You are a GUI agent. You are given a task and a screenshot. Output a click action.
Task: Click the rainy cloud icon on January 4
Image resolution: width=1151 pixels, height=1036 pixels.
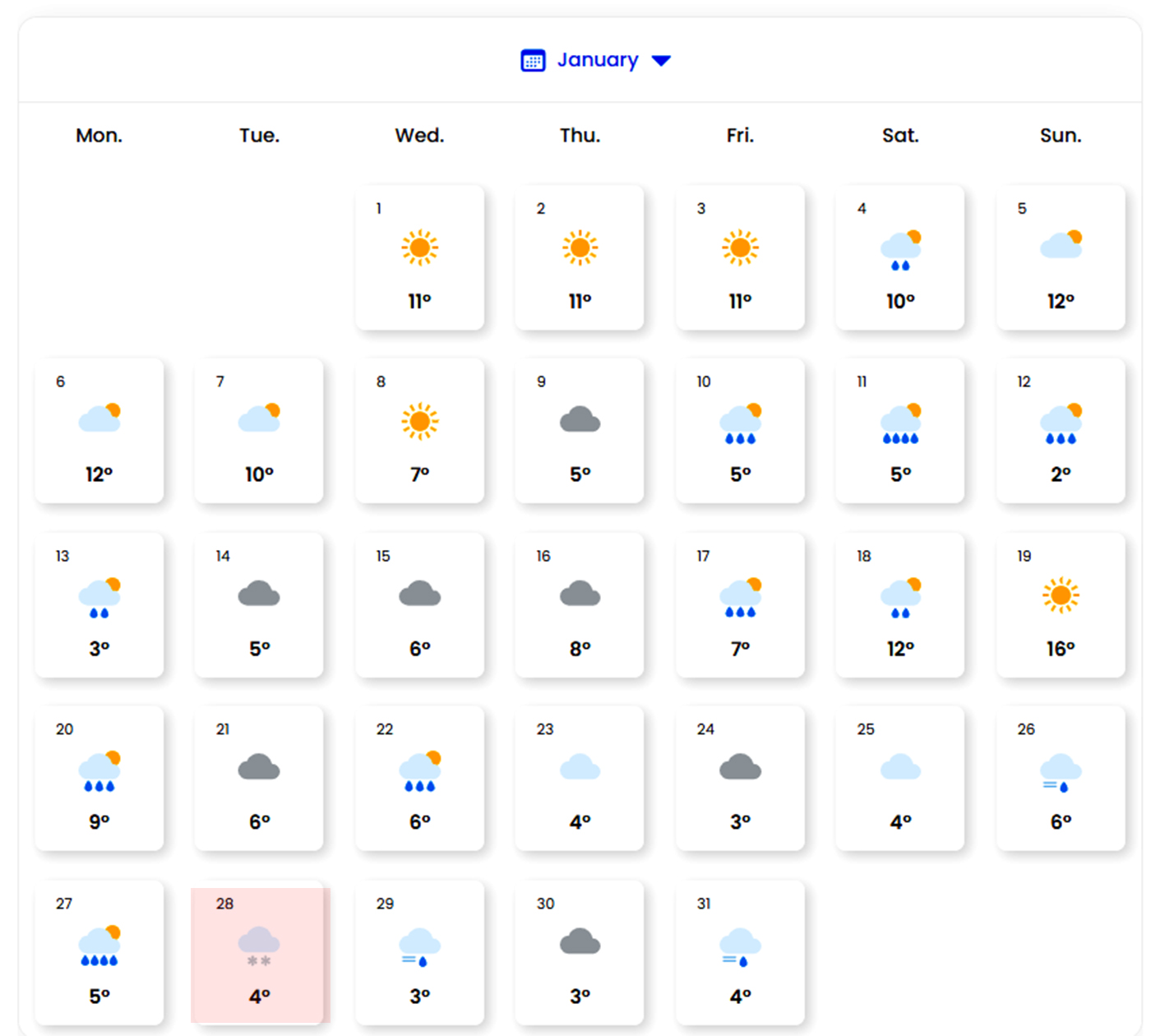(900, 250)
